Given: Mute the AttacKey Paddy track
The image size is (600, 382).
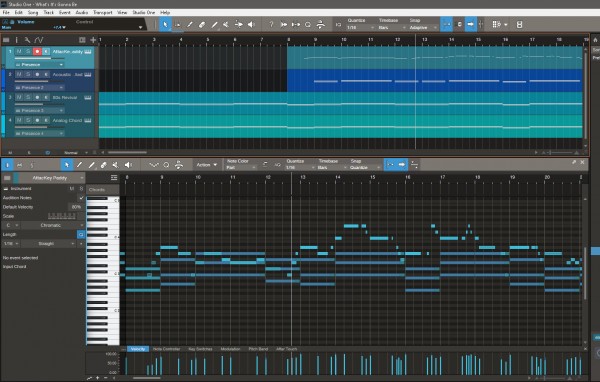Looking at the screenshot, I should [x=19, y=51].
